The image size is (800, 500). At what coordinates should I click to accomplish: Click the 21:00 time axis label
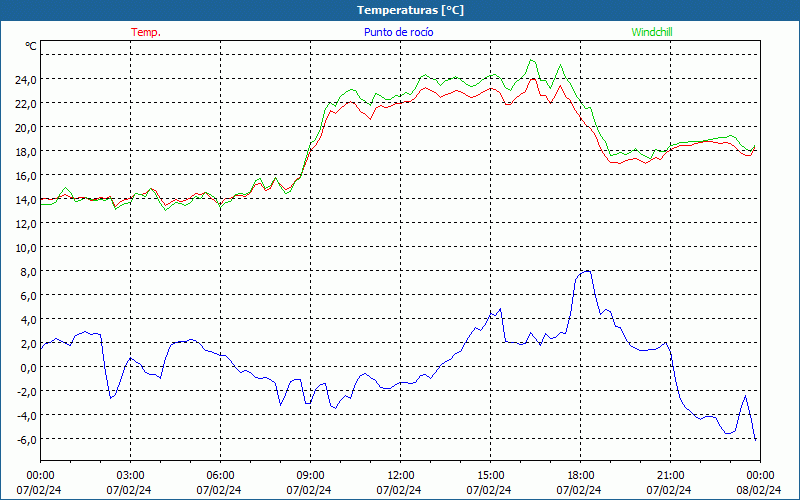670,476
